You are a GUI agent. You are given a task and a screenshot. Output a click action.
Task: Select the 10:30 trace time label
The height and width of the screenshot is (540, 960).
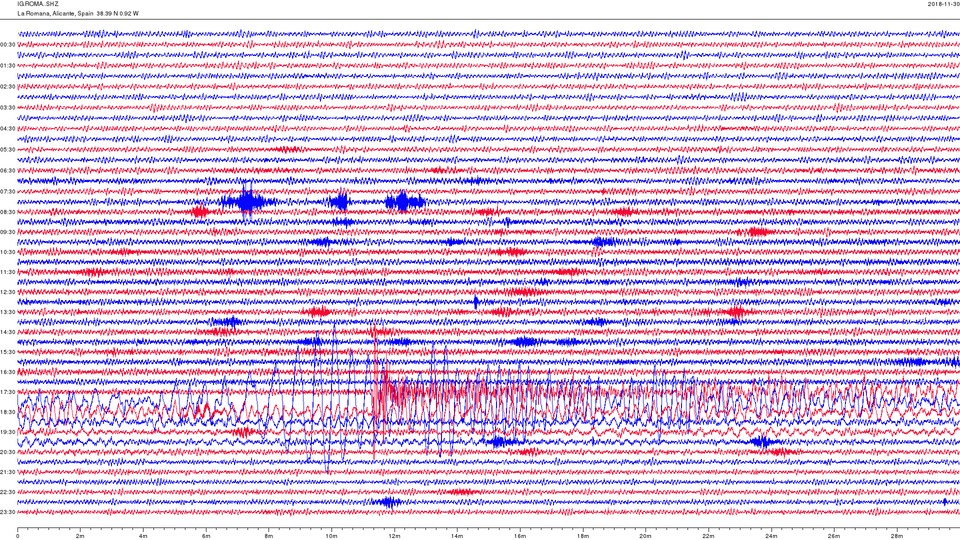coord(7,252)
